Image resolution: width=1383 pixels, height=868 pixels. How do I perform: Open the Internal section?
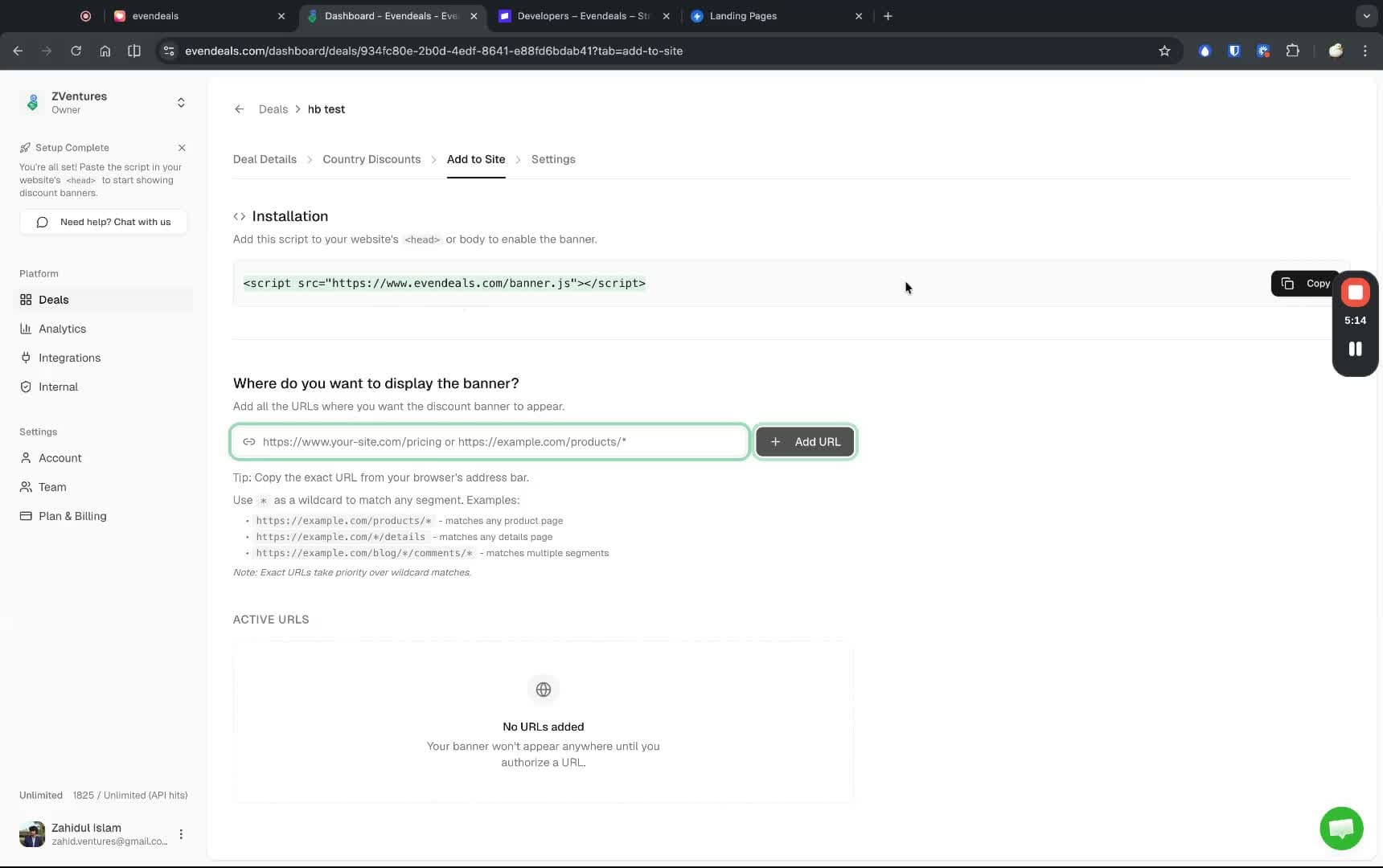[56, 387]
